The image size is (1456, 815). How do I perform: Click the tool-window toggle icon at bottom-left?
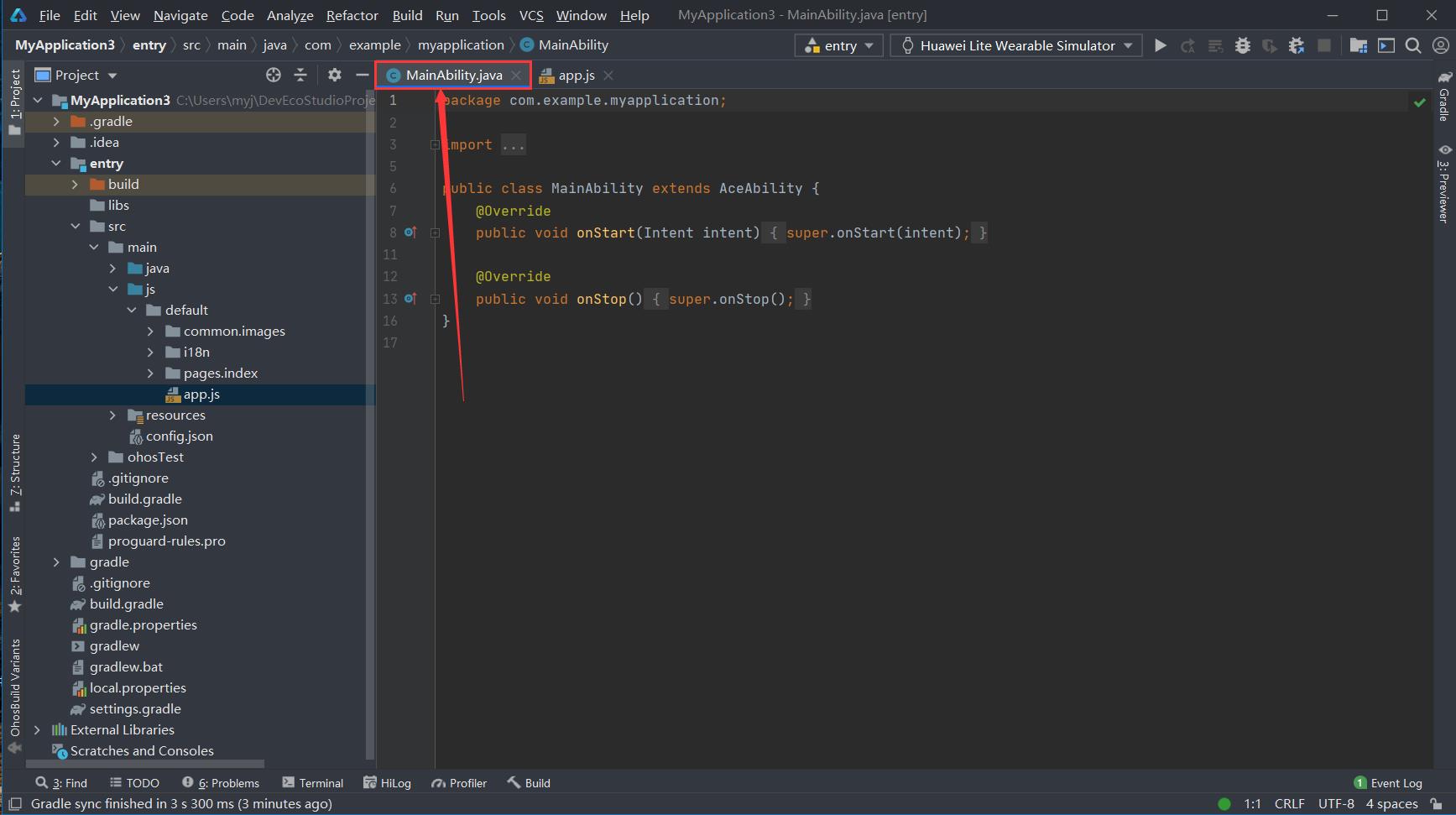point(14,804)
